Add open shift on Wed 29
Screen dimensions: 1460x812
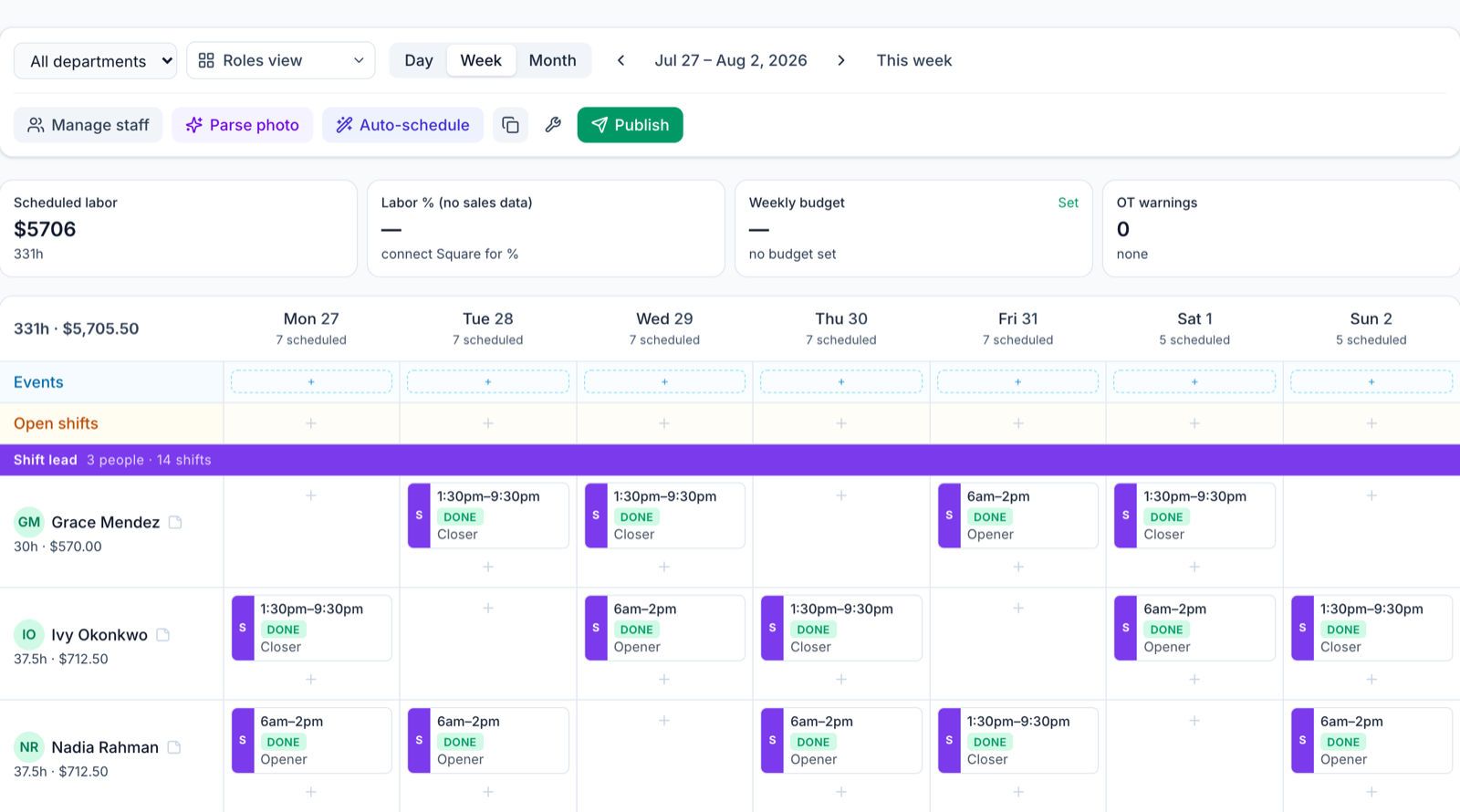[x=664, y=423]
